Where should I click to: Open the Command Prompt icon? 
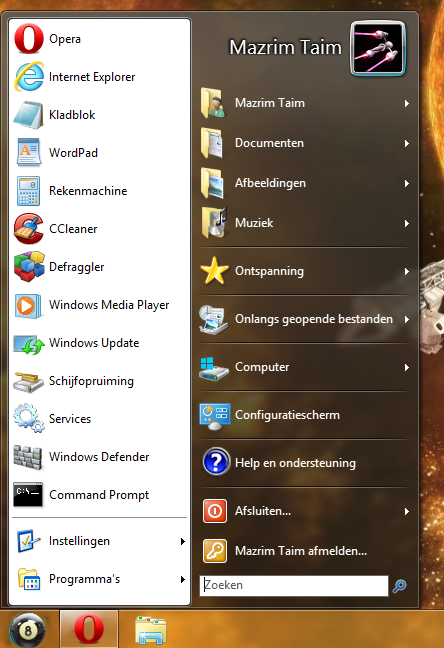tap(28, 494)
